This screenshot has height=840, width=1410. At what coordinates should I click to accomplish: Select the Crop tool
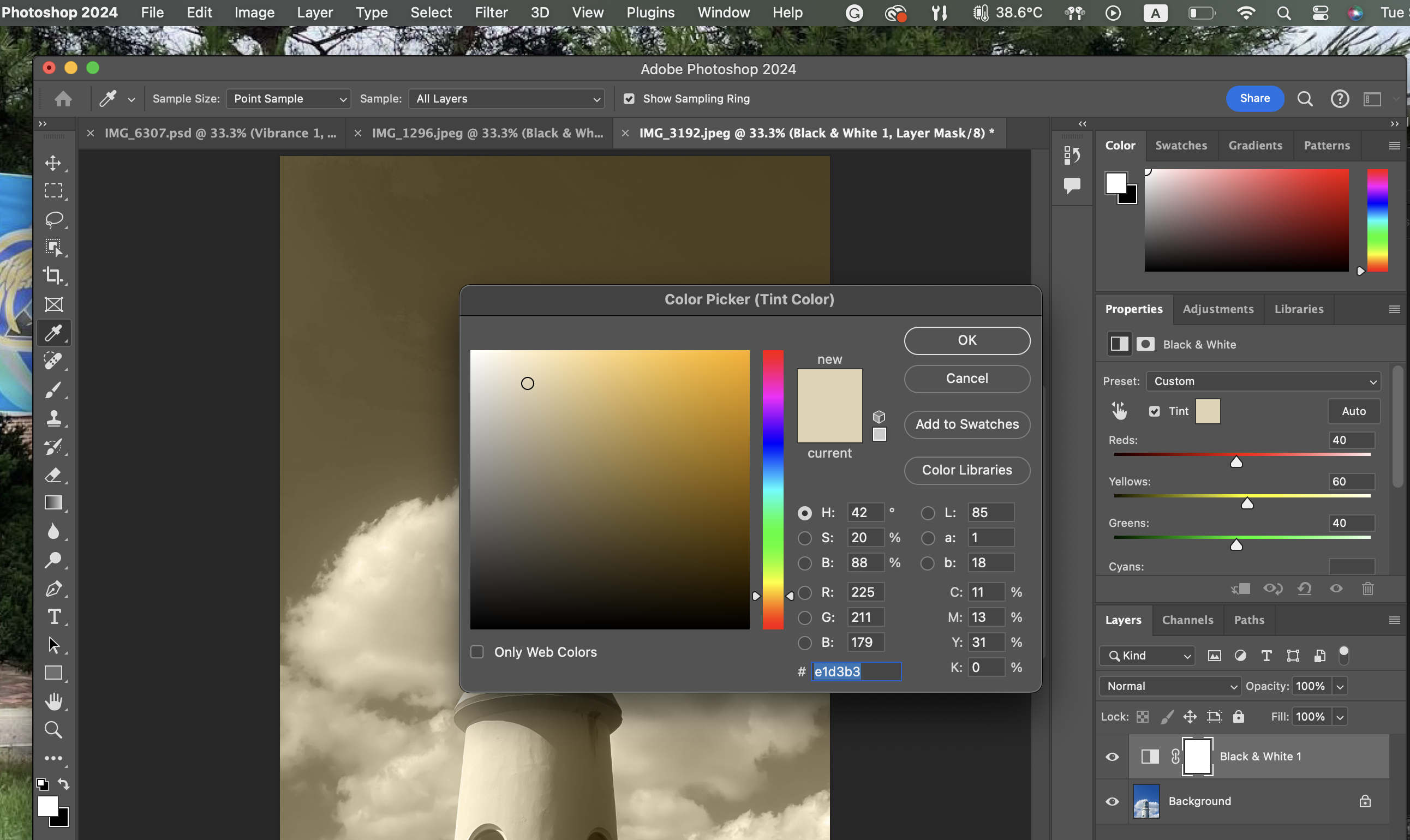(53, 275)
